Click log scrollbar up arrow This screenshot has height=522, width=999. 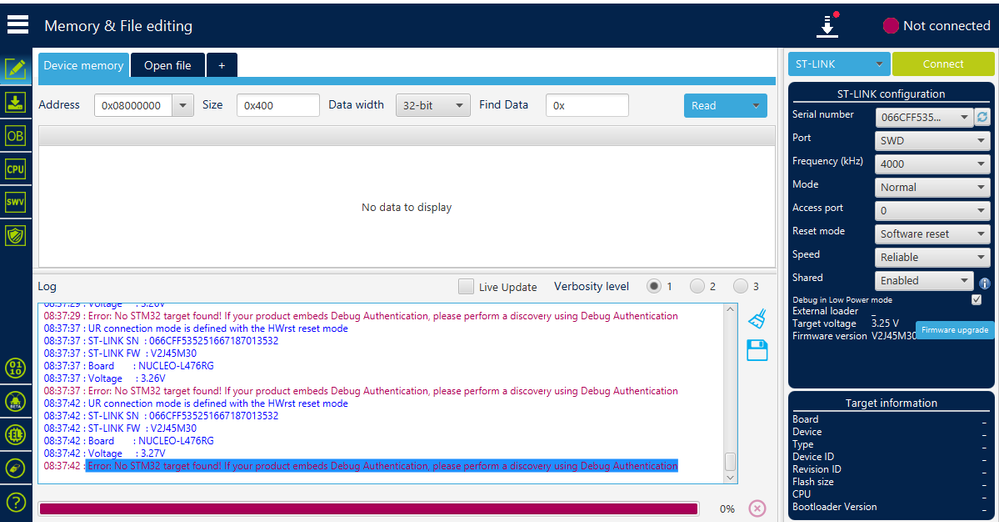pyautogui.click(x=730, y=309)
